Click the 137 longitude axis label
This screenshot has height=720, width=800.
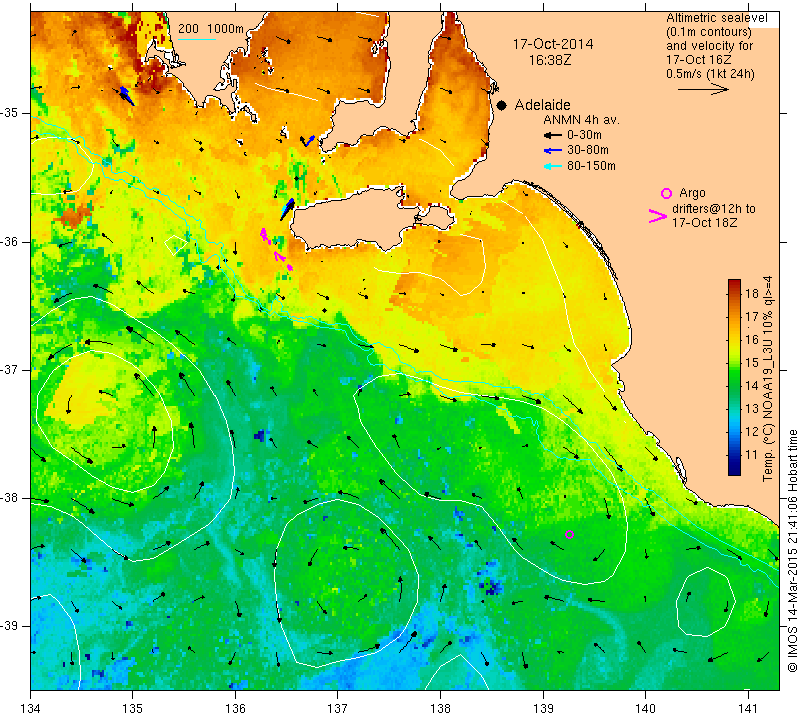pyautogui.click(x=337, y=709)
